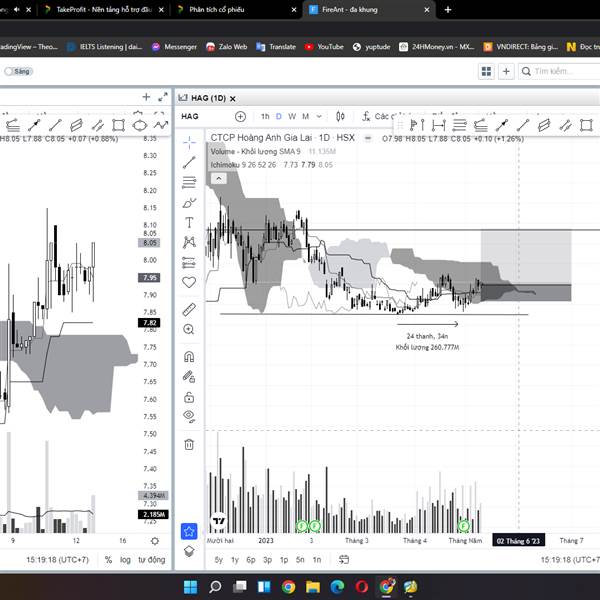Maximize the left chart panel
Image resolution: width=600 pixels, height=600 pixels.
click(x=163, y=97)
